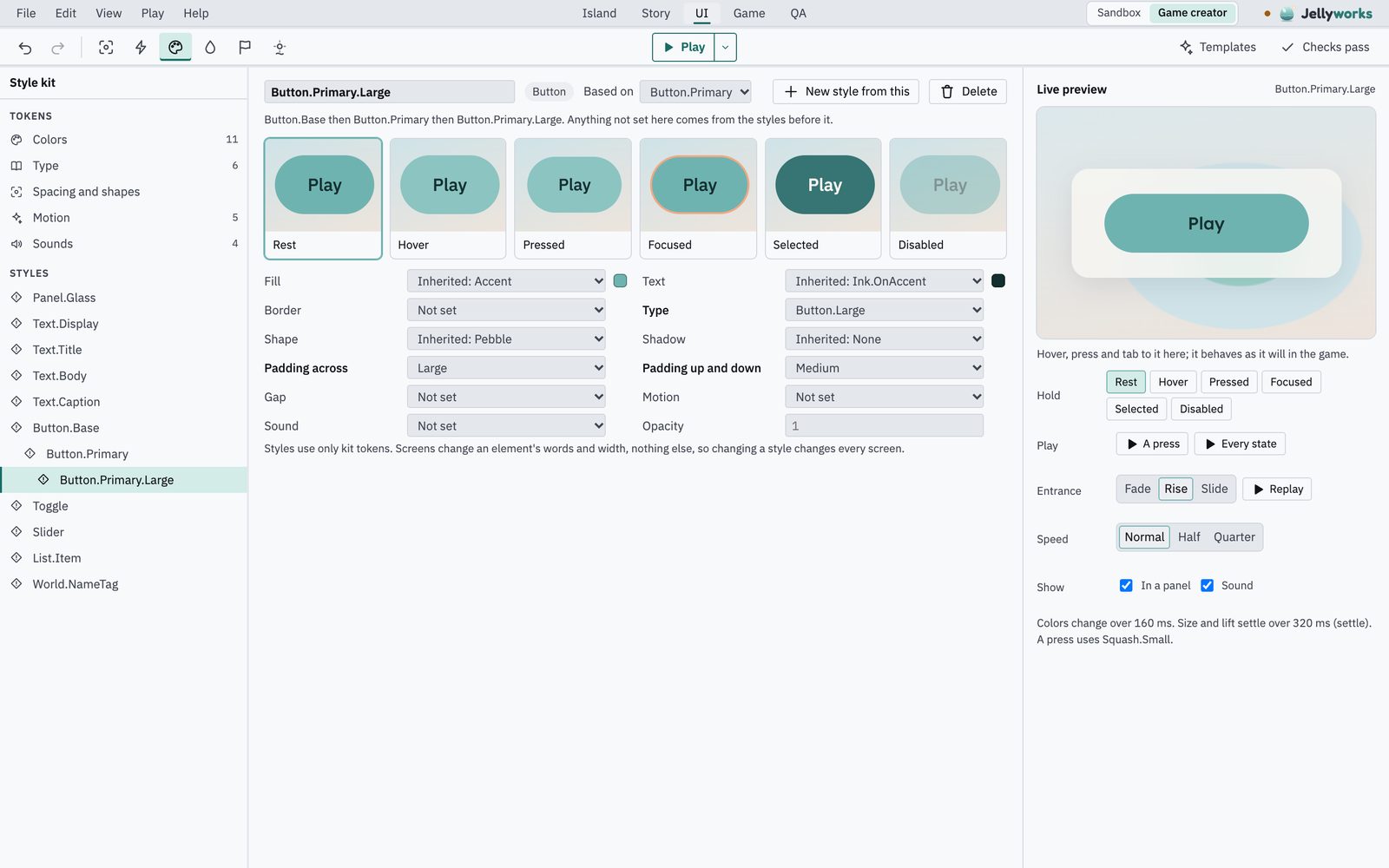
Task: Select the Focused state thumbnail
Action: (x=698, y=199)
